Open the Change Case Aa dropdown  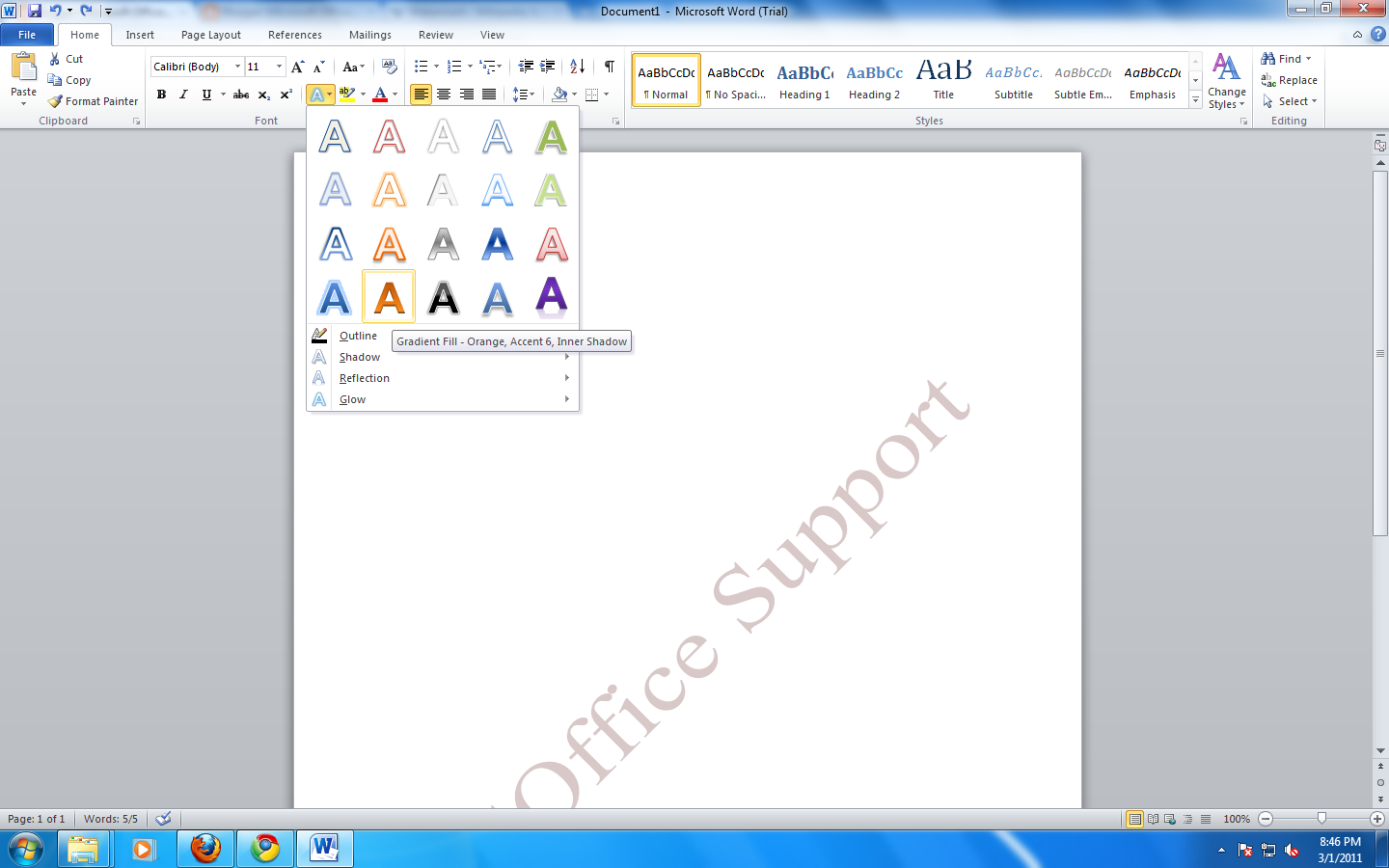tap(354, 67)
